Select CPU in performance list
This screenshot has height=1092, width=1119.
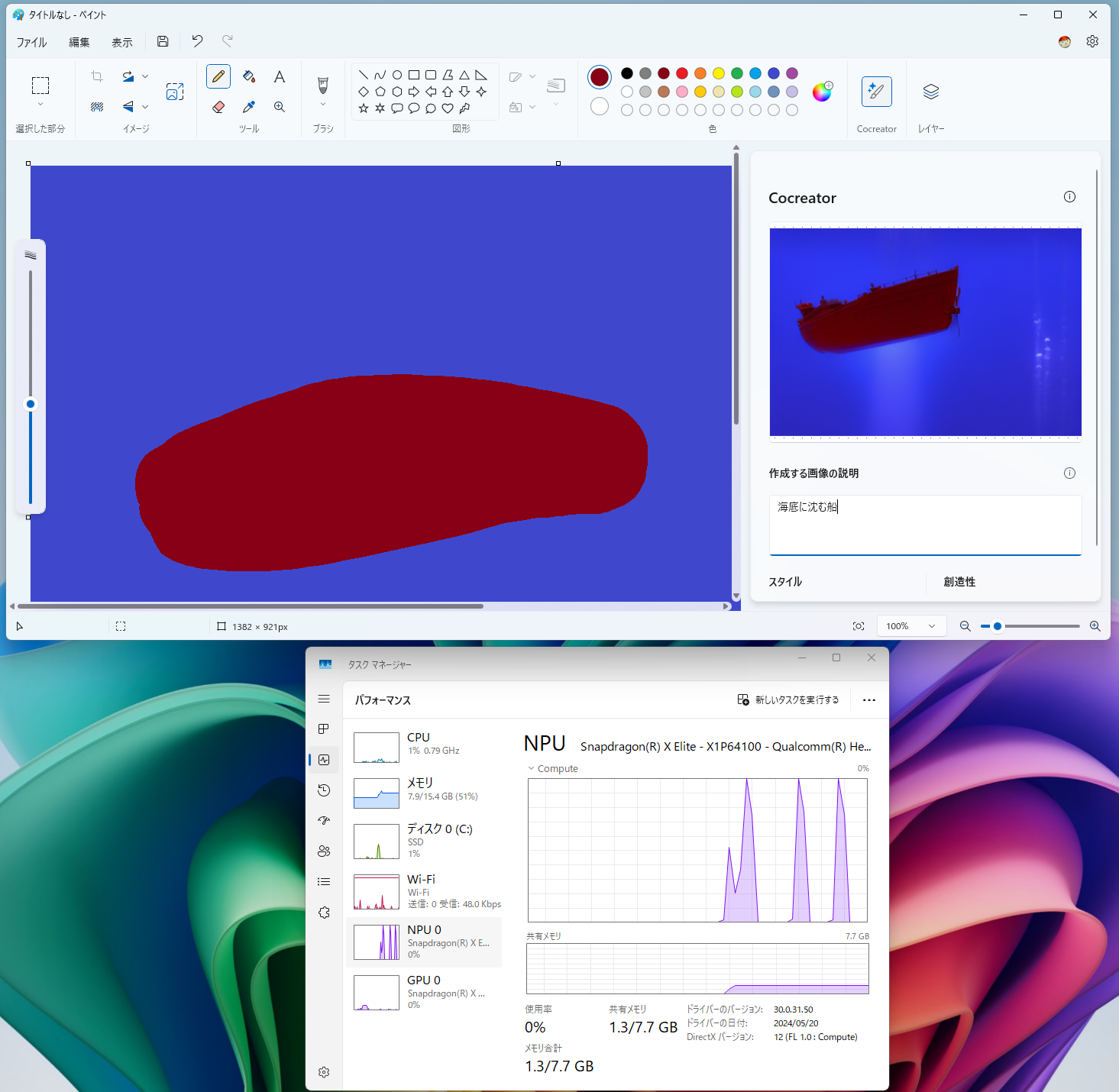[424, 746]
